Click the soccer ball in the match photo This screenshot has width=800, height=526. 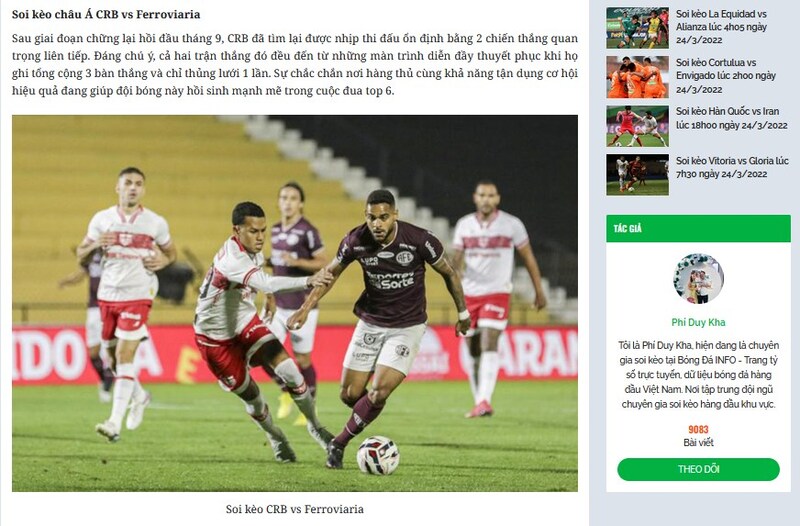click(x=378, y=456)
